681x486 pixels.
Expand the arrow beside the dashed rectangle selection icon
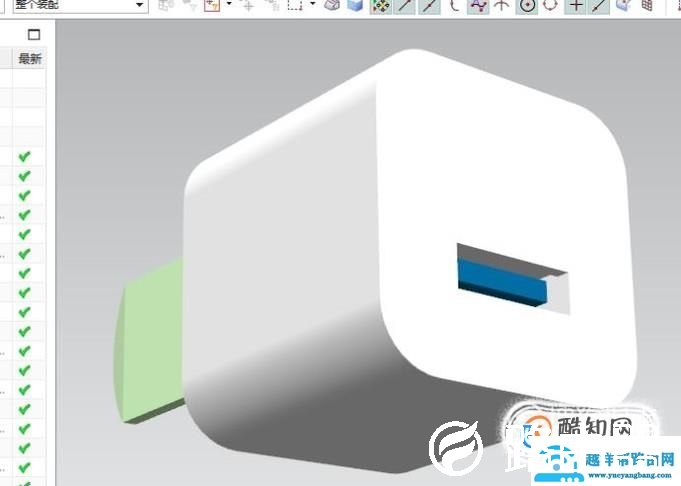[312, 5]
